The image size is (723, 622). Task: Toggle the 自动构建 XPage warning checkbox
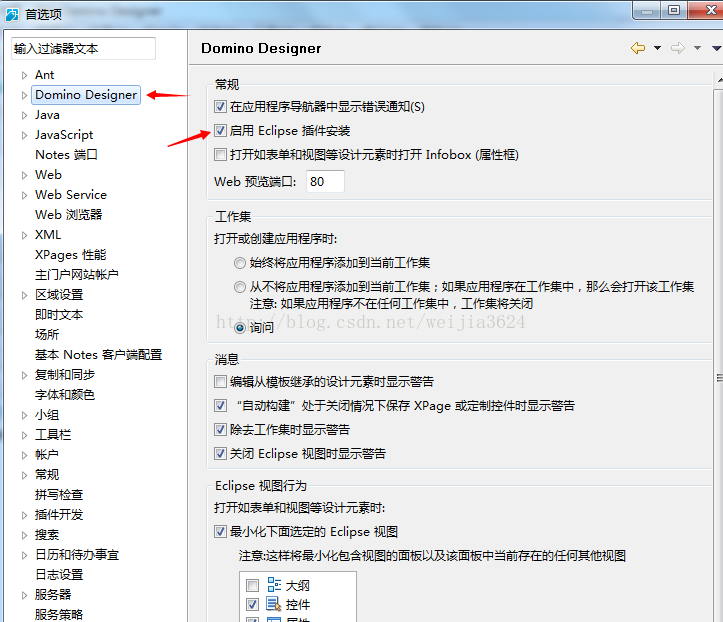click(220, 406)
